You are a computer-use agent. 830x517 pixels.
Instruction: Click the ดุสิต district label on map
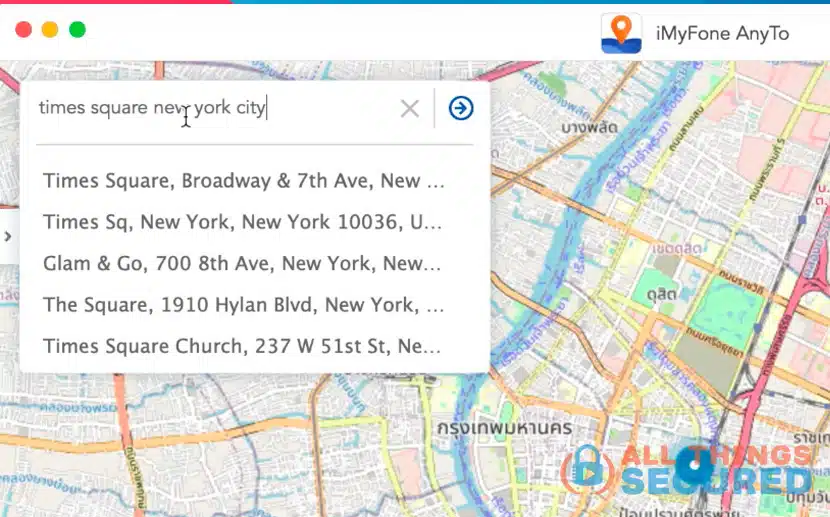point(661,297)
